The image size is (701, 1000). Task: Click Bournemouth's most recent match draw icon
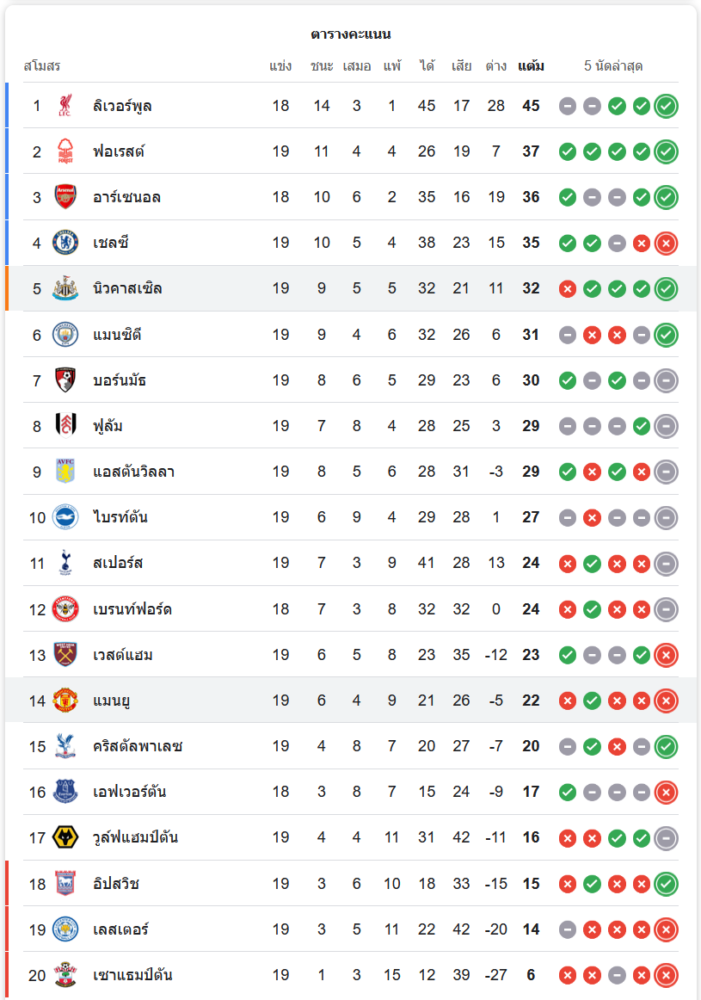click(666, 380)
